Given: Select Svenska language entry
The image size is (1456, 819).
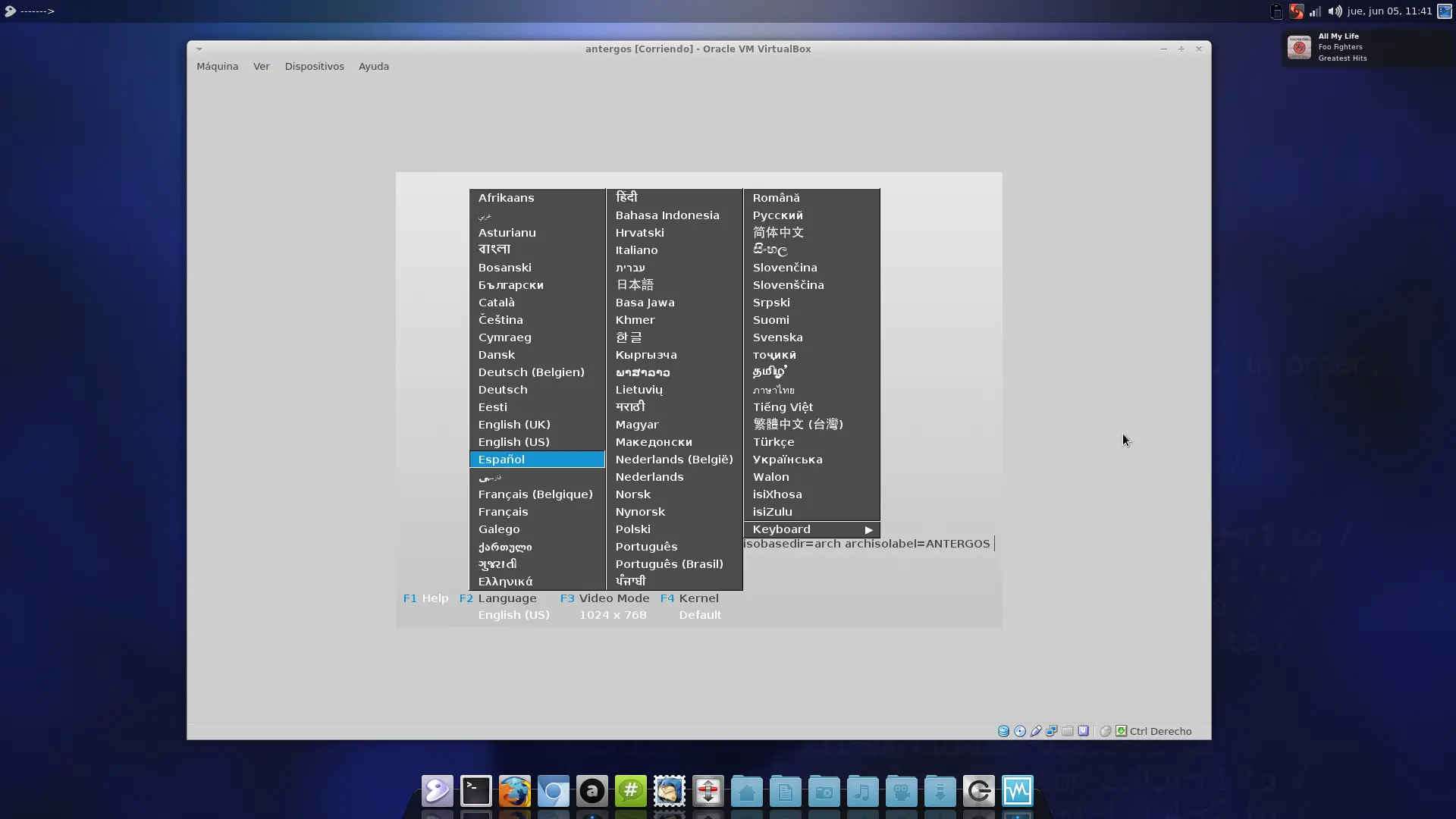Looking at the screenshot, I should (811, 337).
